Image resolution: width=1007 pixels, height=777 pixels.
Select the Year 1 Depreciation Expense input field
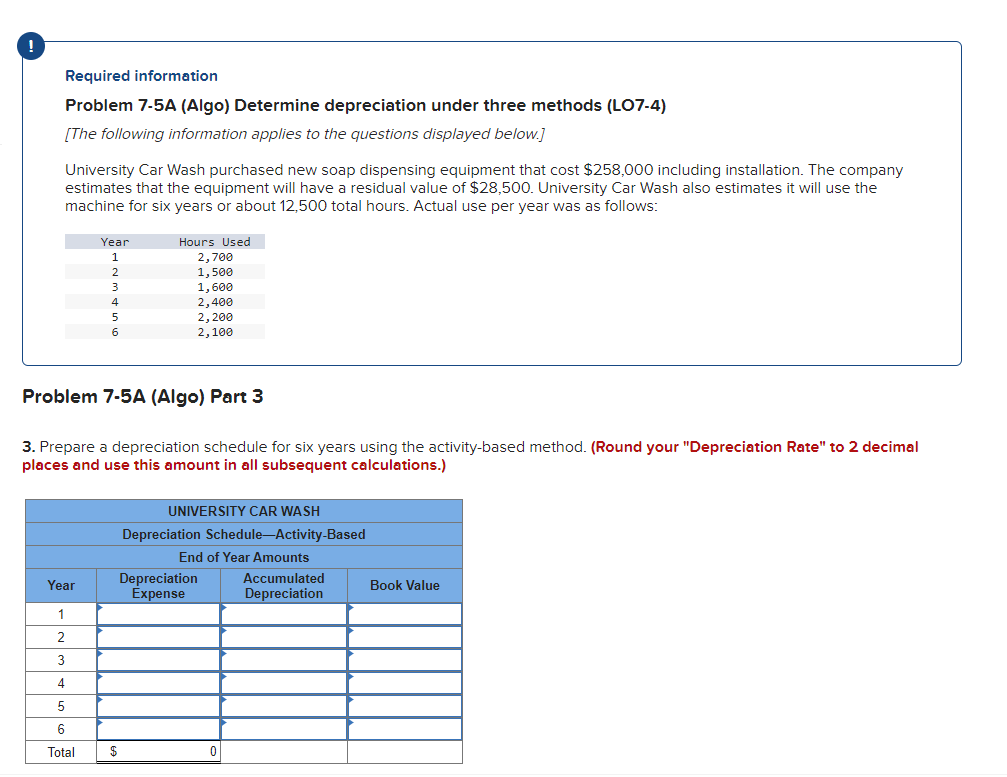tap(158, 613)
